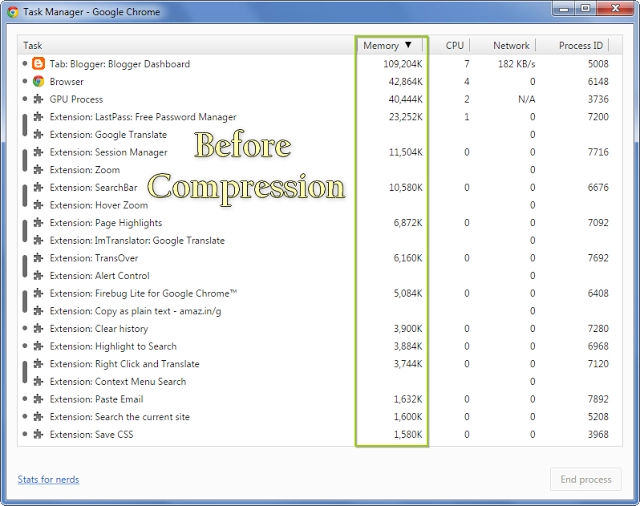Select Extension: ImTranslator: Google Translate row

320,240
